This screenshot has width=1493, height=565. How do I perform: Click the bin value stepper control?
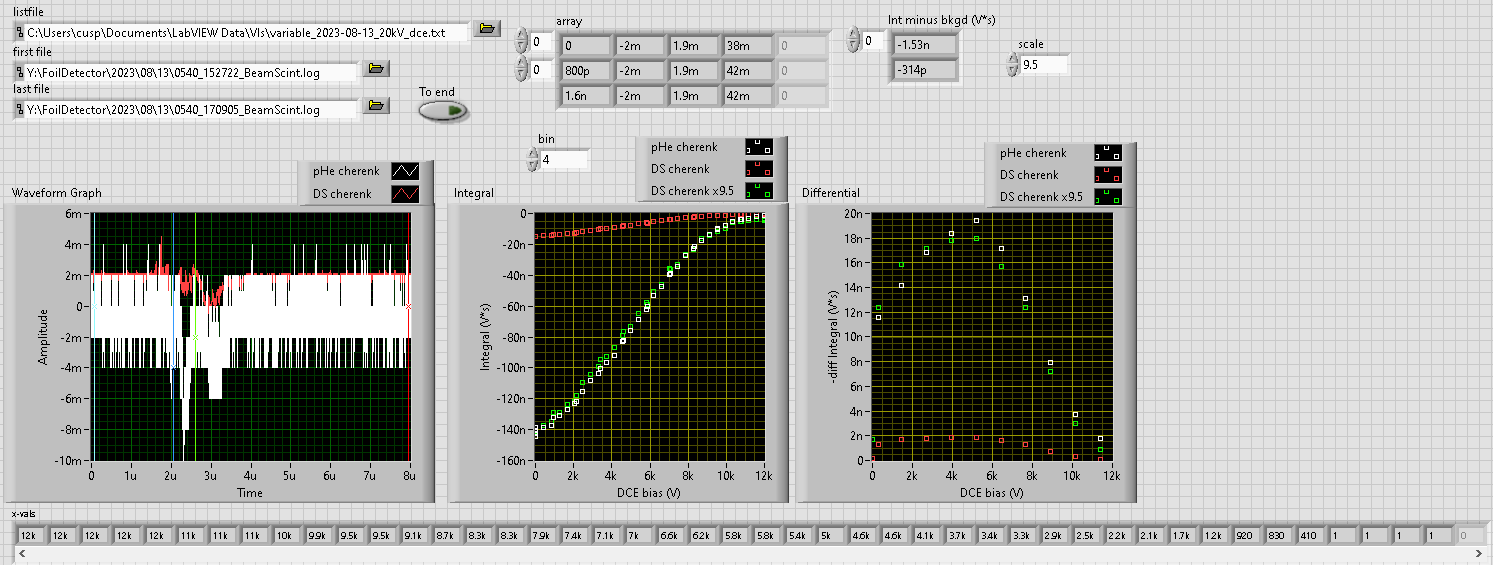click(x=532, y=159)
